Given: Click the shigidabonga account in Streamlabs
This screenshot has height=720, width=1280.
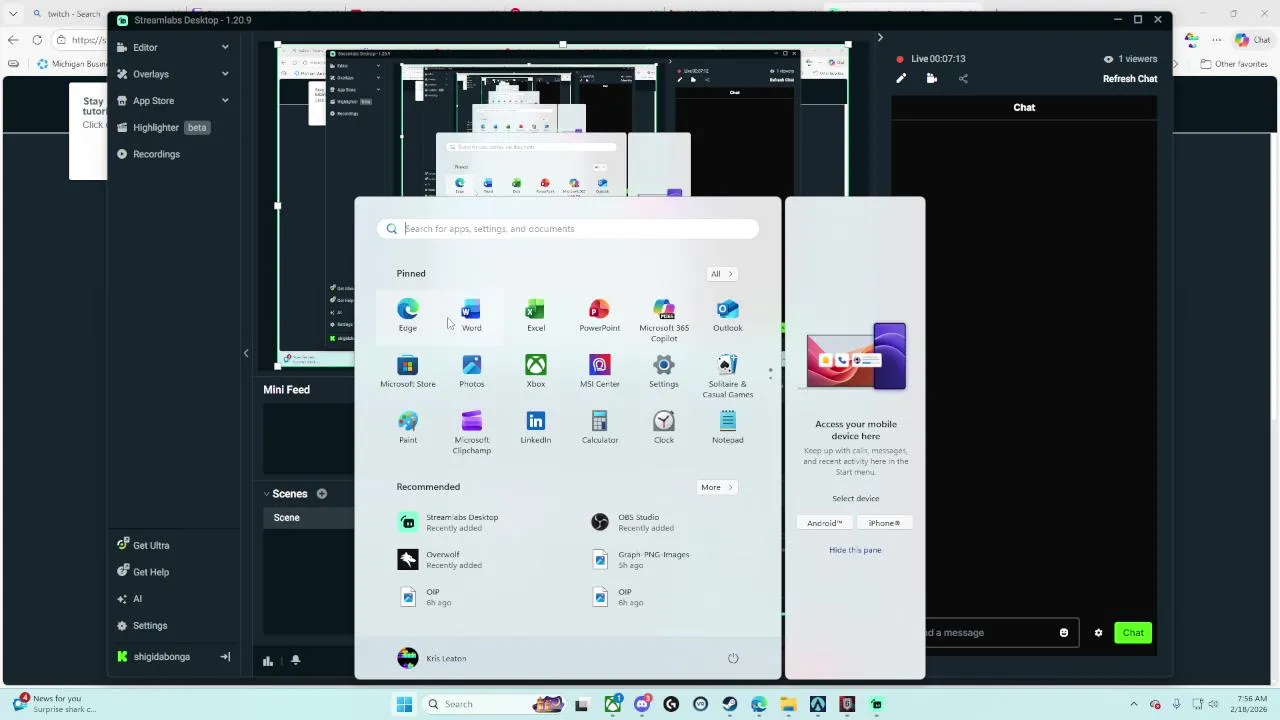Looking at the screenshot, I should 161,657.
